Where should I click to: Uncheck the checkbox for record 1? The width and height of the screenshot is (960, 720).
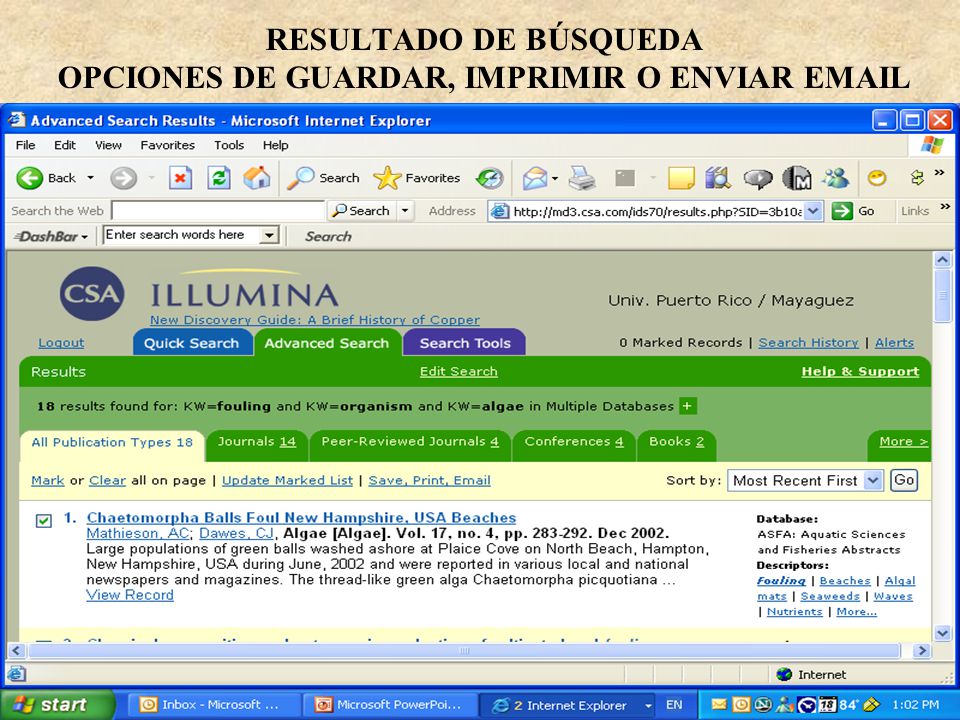[x=43, y=520]
